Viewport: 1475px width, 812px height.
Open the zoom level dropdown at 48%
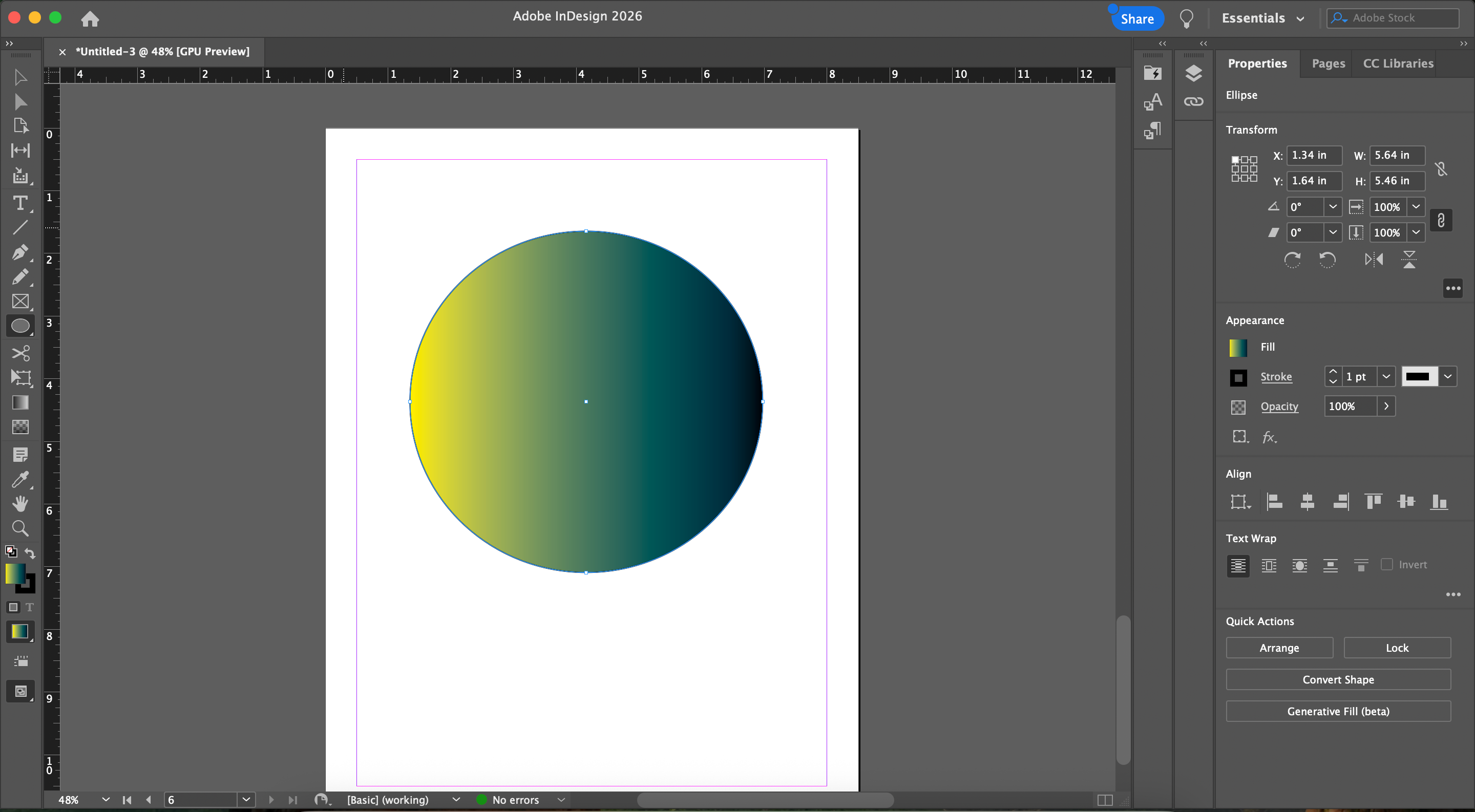106,799
